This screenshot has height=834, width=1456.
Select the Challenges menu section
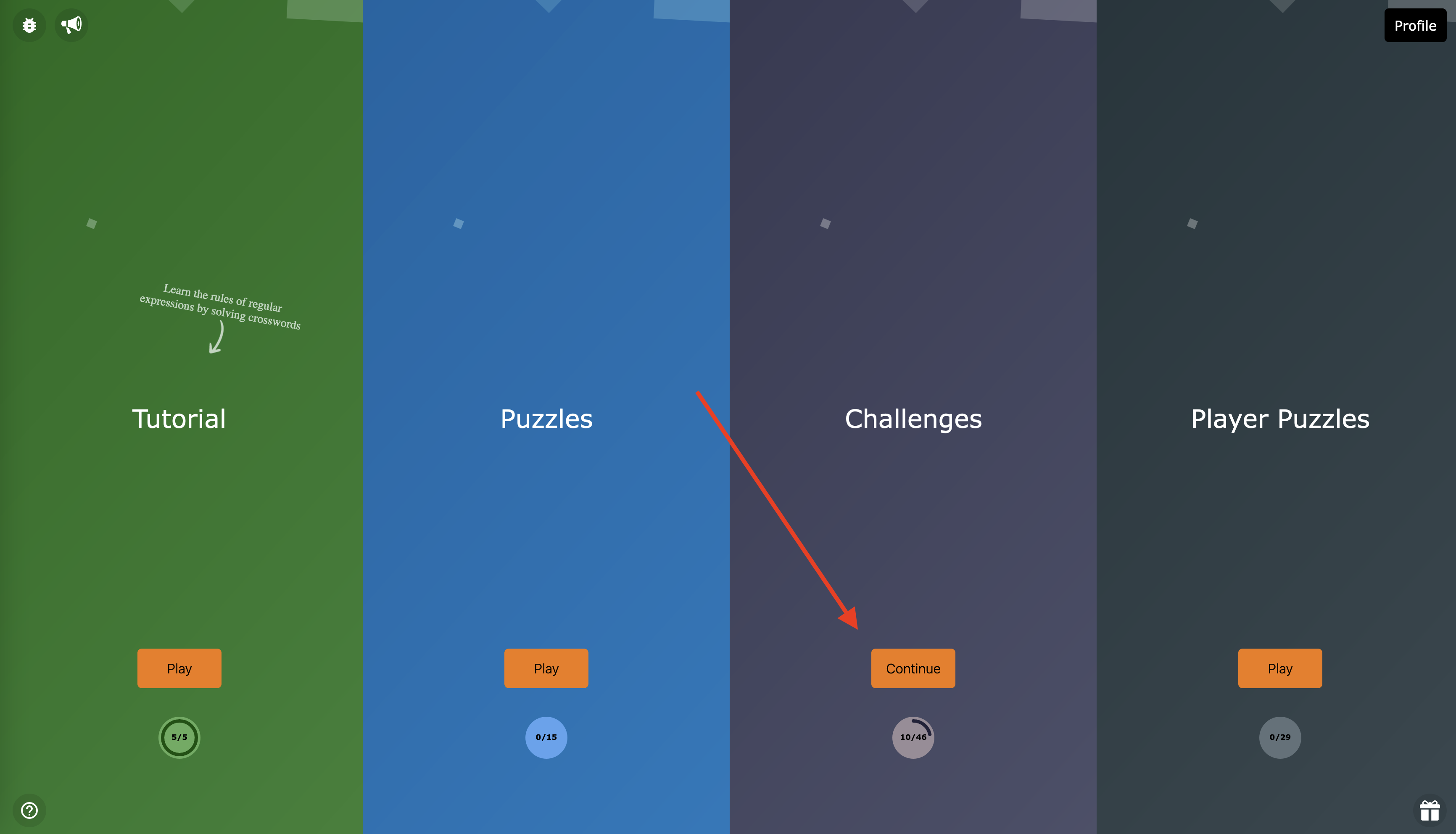click(x=912, y=418)
